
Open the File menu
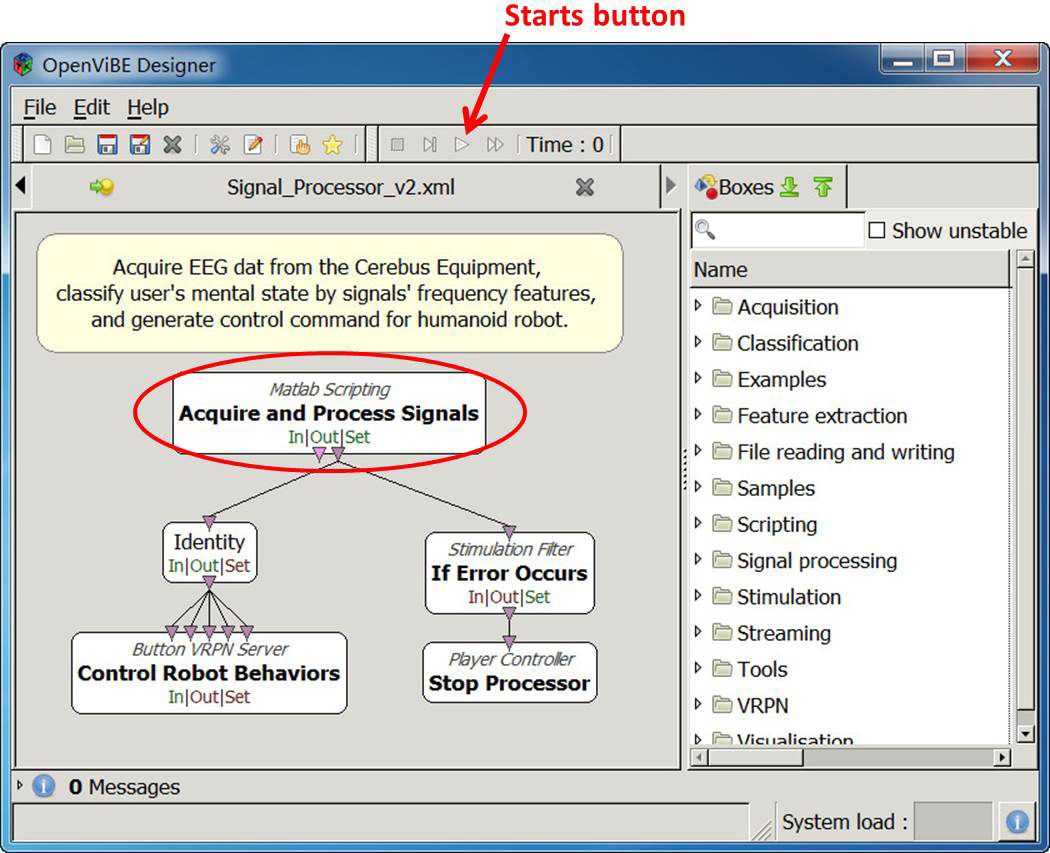coord(40,107)
